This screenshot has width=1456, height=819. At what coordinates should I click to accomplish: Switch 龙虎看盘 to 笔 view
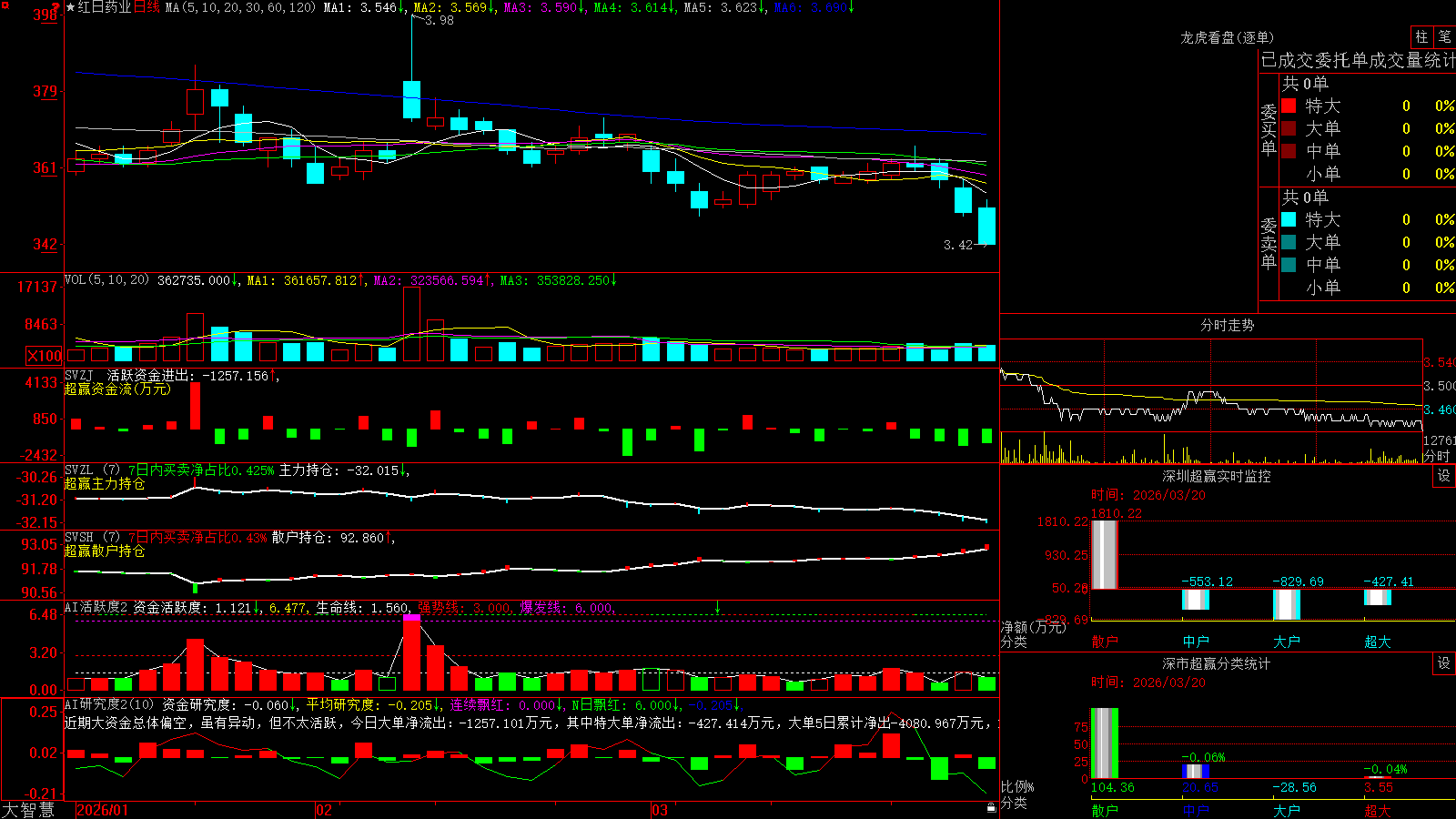click(1444, 36)
